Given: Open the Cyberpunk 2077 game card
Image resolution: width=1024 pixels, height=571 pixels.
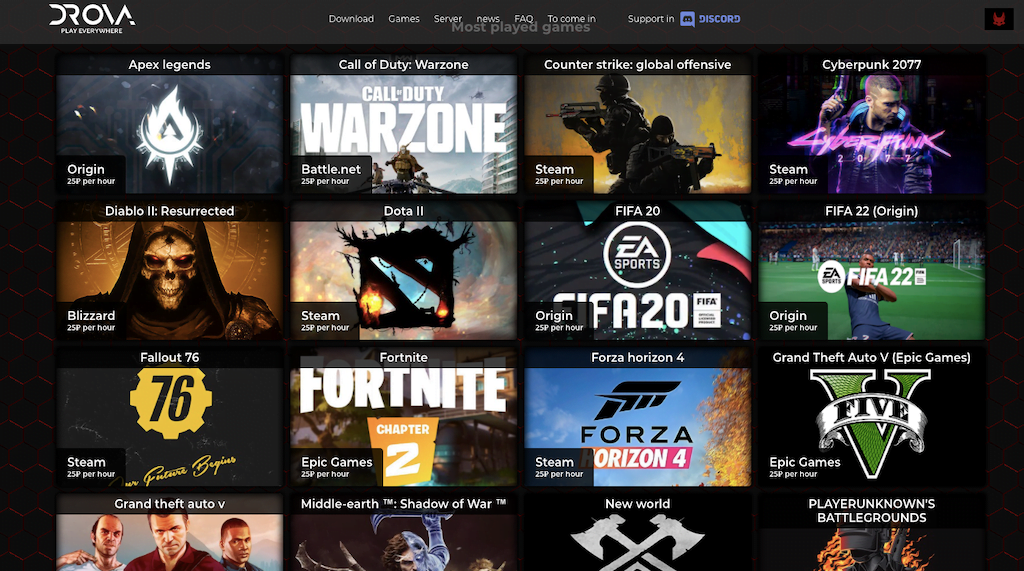Looking at the screenshot, I should coord(872,124).
